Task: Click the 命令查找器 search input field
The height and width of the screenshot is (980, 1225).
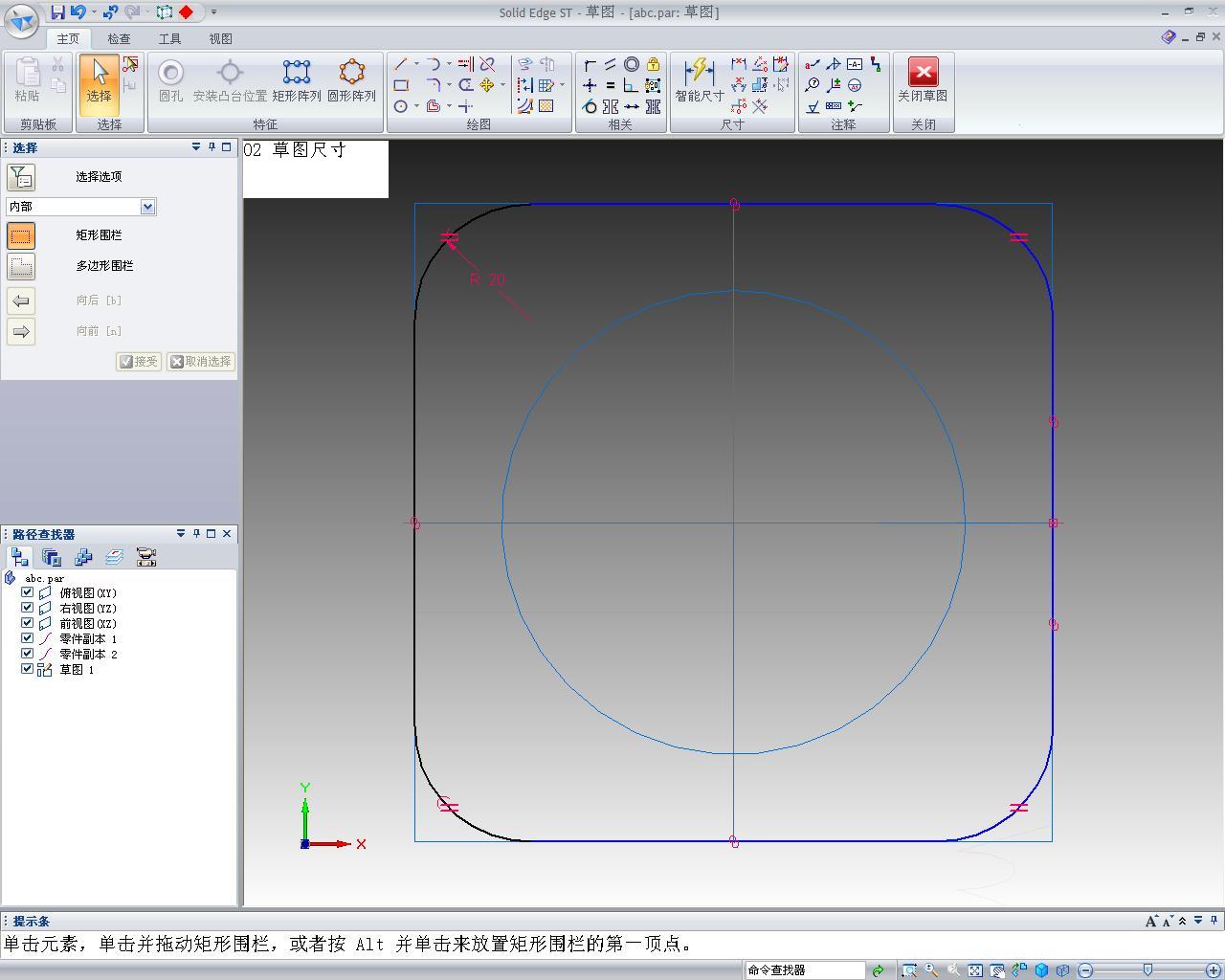Action: [x=804, y=970]
